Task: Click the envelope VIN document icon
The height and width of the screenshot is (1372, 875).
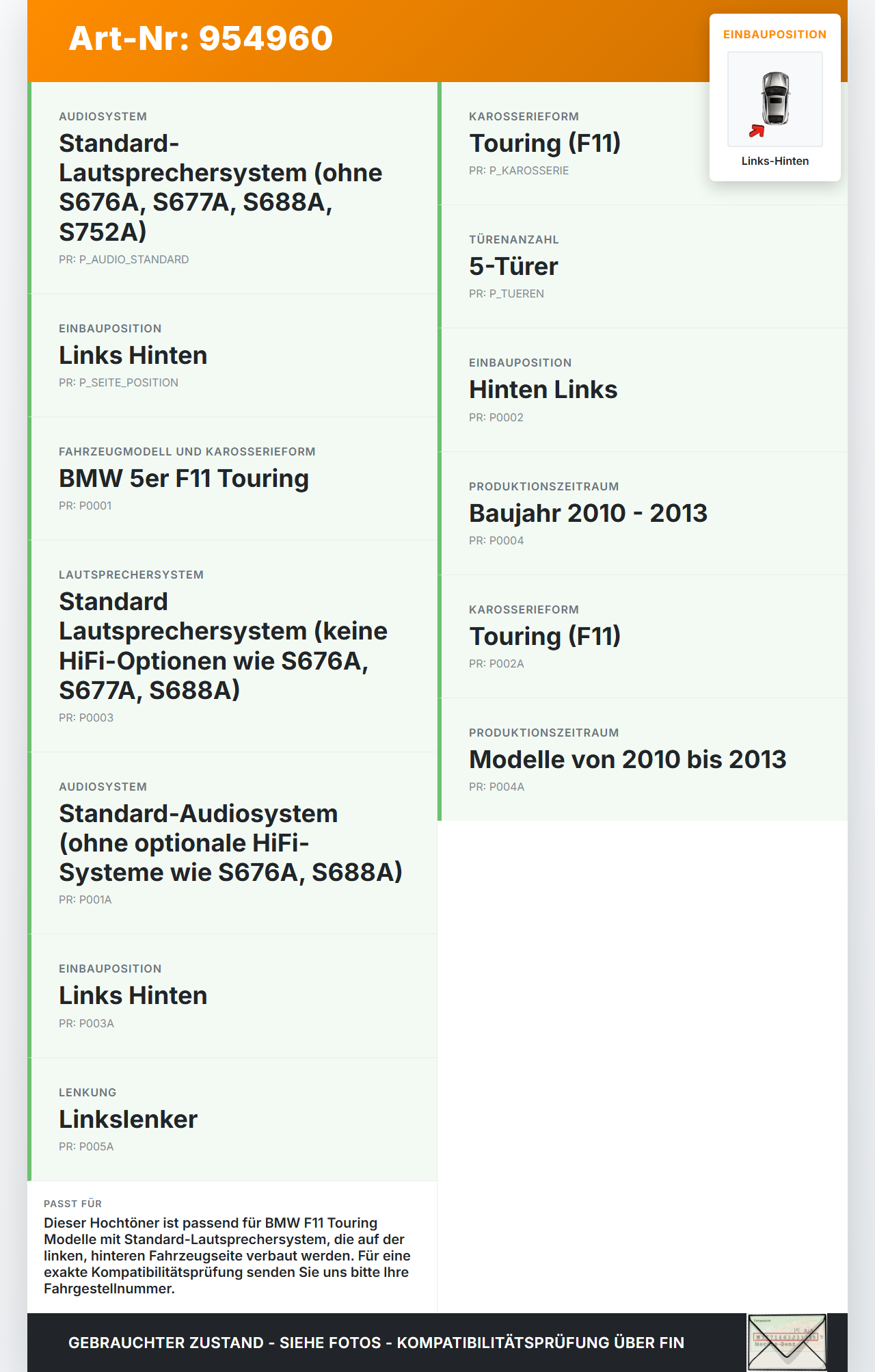Action: click(x=787, y=1342)
